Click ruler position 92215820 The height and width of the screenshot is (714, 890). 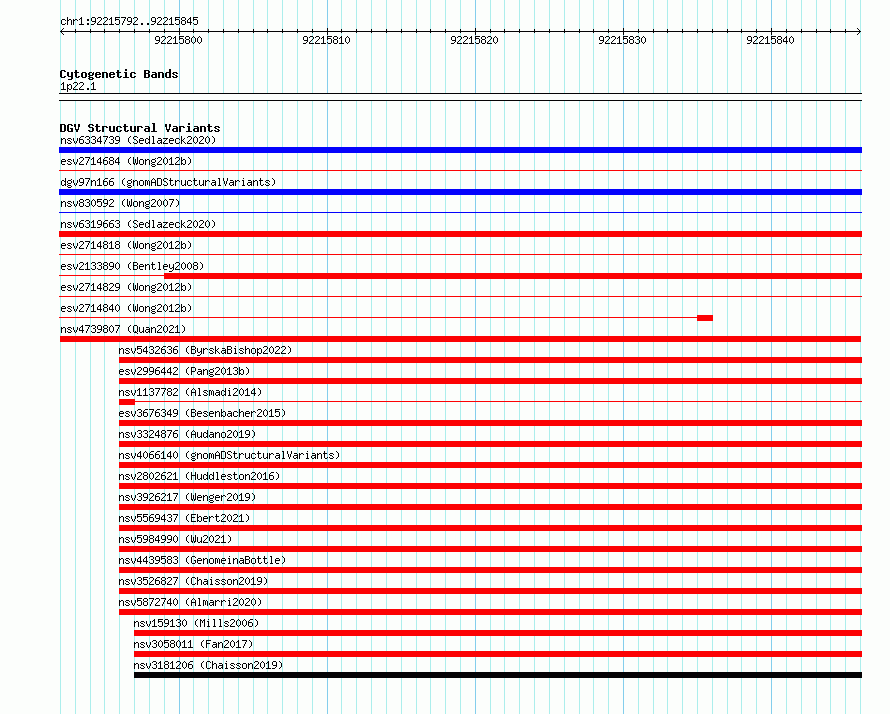click(x=475, y=40)
